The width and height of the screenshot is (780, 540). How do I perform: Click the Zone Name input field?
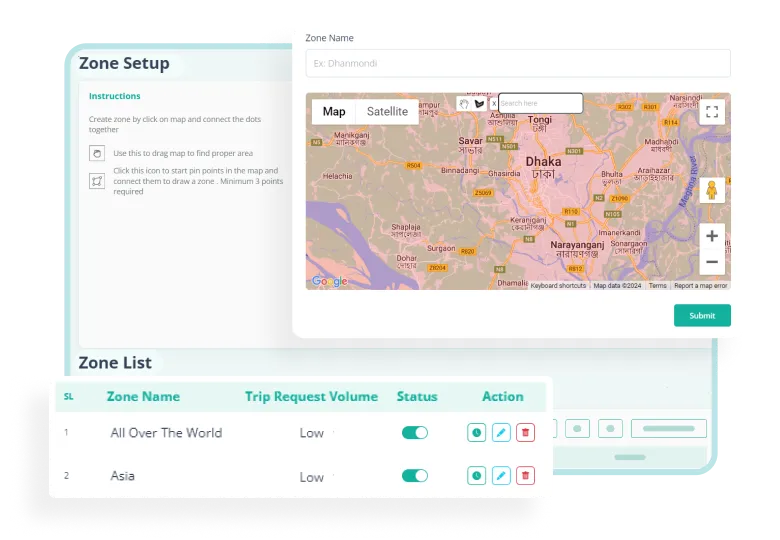click(x=518, y=63)
